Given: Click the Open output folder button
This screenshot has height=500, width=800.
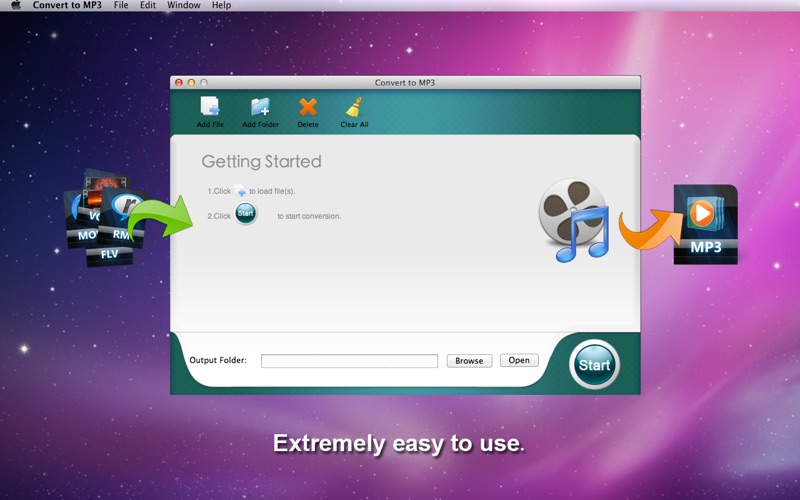Looking at the screenshot, I should point(519,360).
